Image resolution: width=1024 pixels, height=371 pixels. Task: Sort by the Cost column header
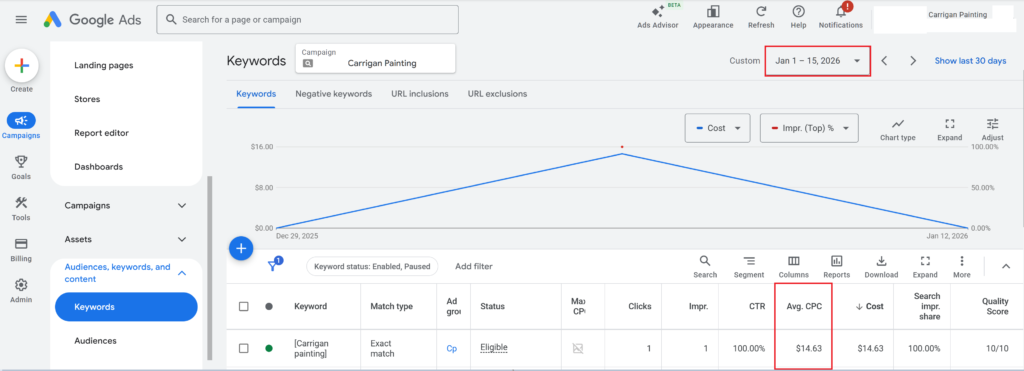pos(869,306)
